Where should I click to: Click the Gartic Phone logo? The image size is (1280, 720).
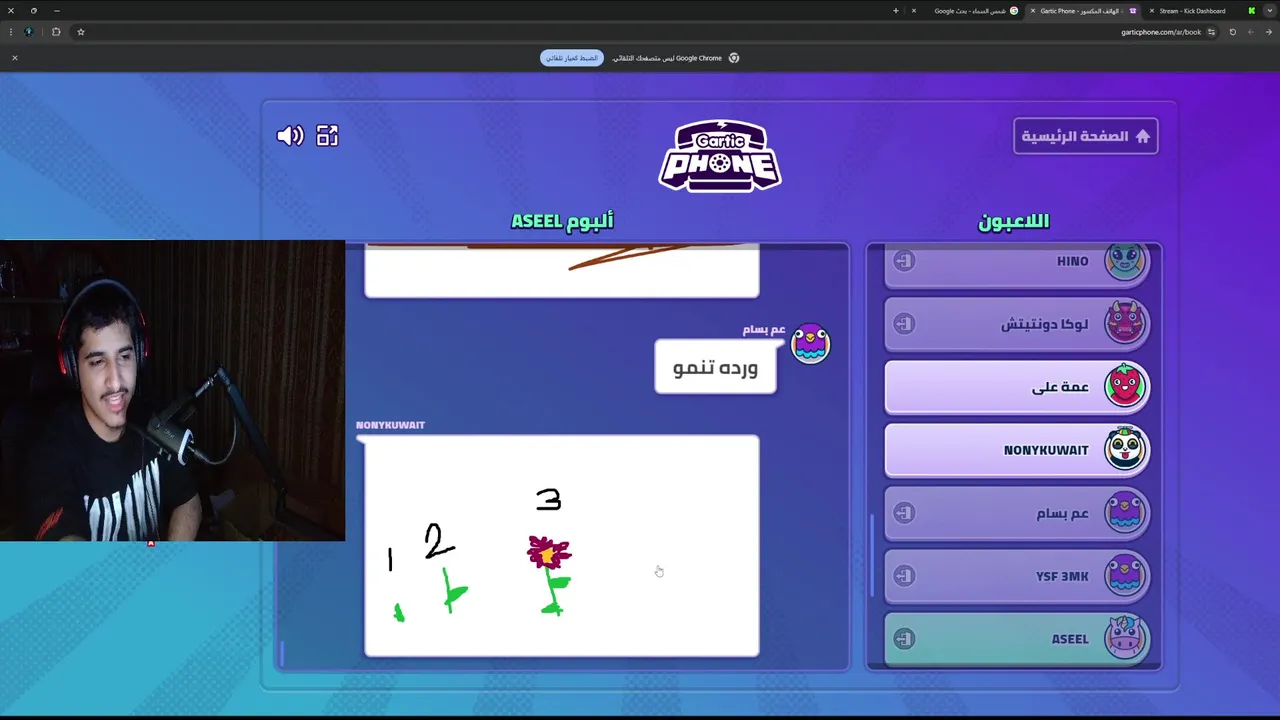coord(720,155)
